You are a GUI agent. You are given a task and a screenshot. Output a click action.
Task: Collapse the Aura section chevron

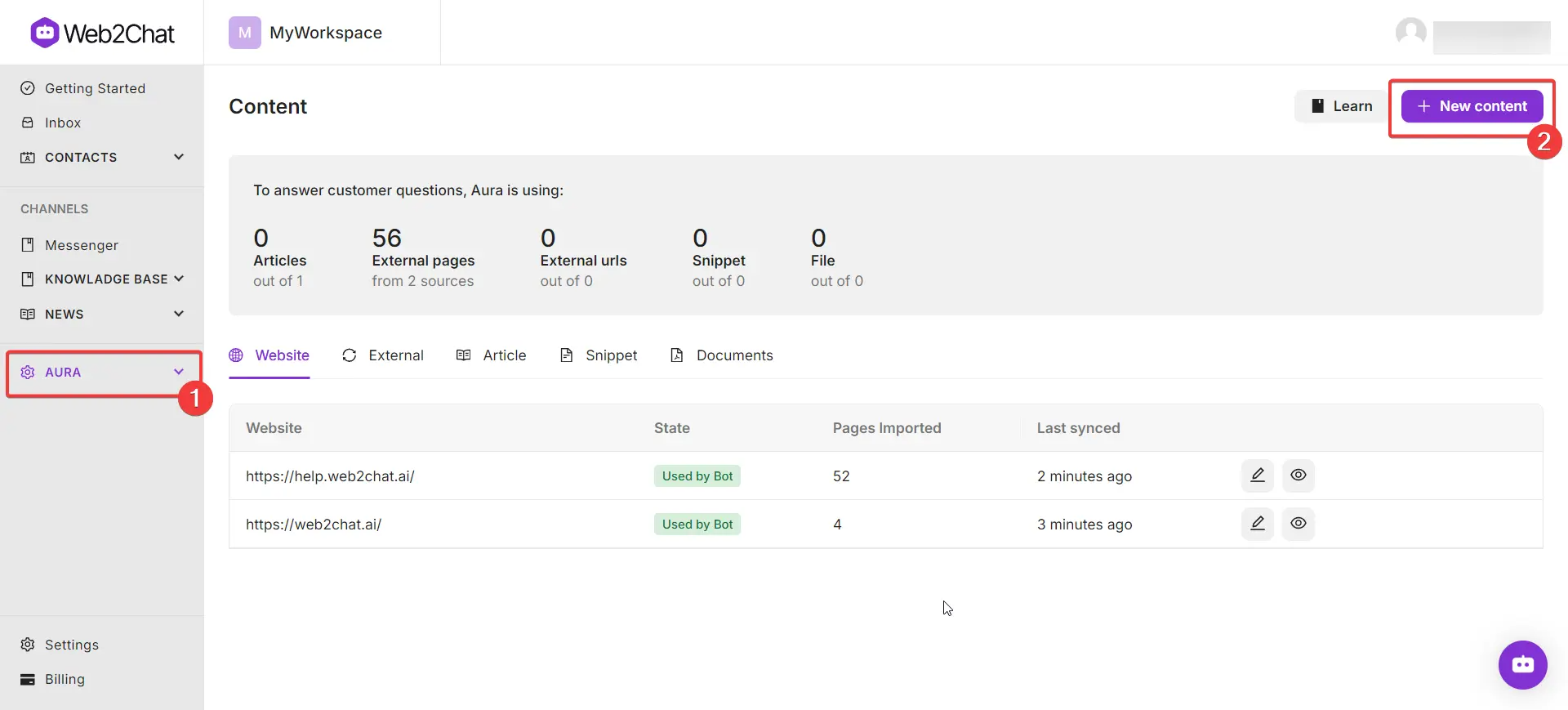click(179, 373)
